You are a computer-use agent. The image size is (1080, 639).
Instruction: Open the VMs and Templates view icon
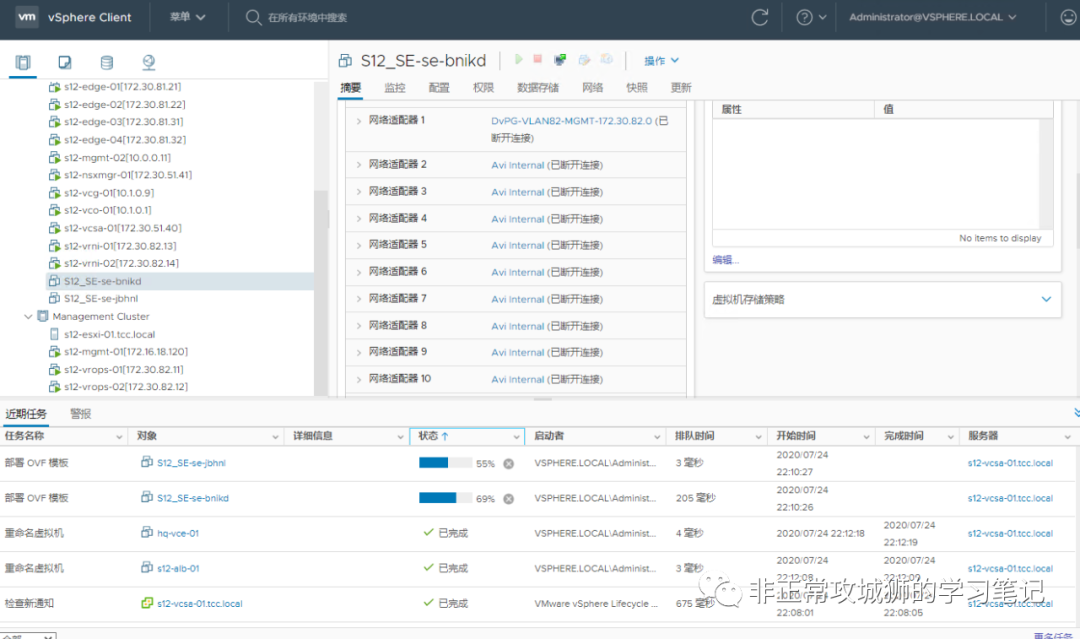(65, 63)
